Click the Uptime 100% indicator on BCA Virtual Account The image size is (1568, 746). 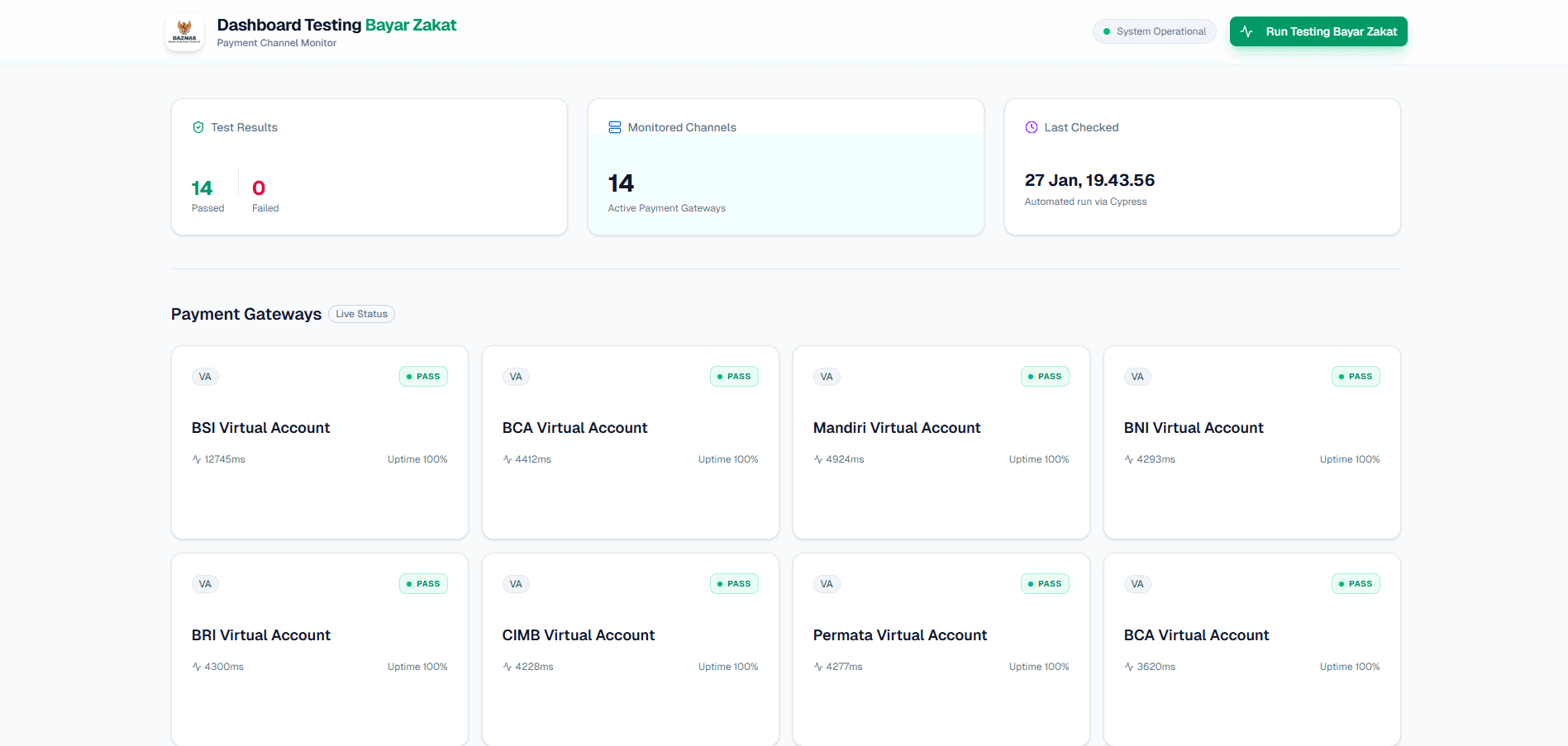[x=728, y=459]
